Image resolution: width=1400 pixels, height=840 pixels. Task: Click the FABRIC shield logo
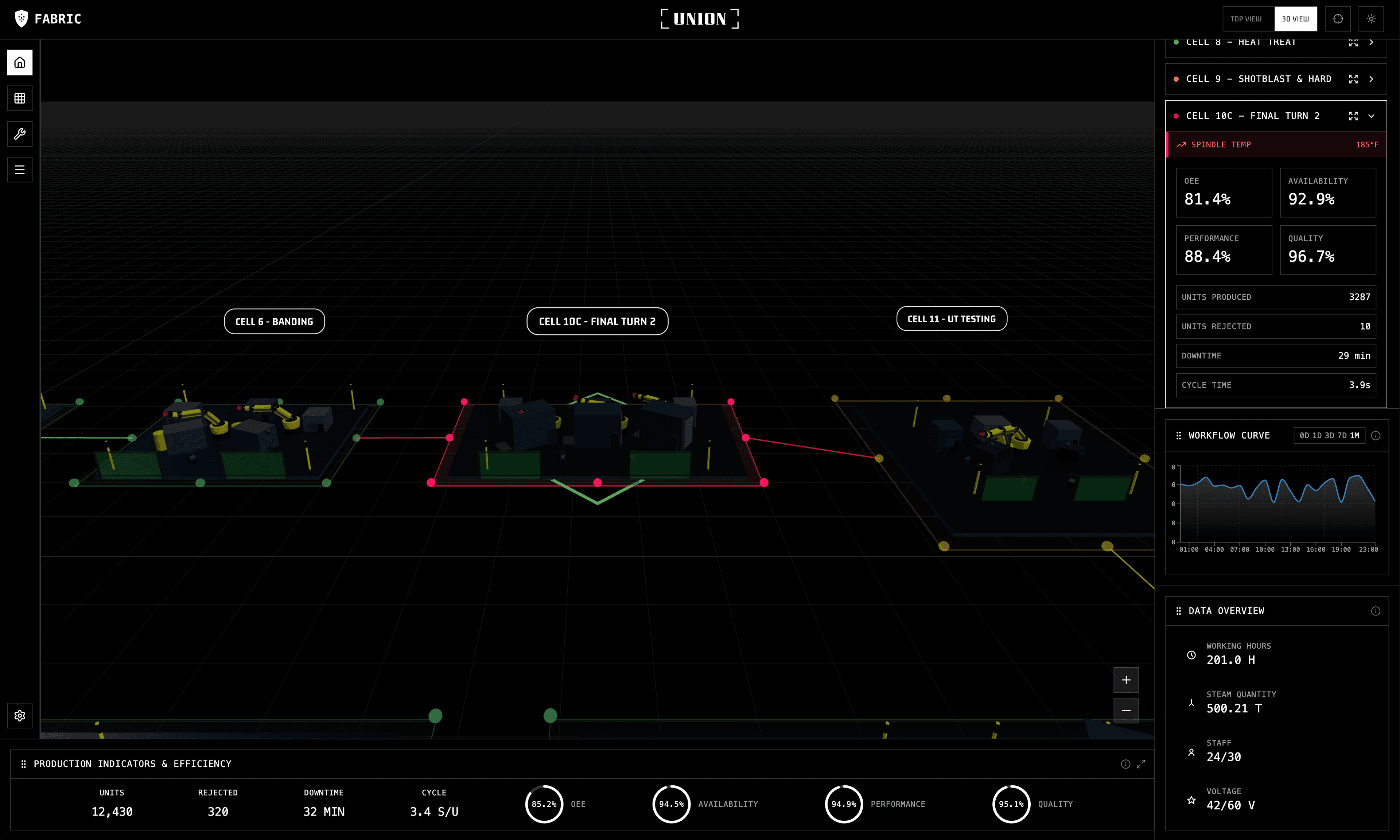pyautogui.click(x=22, y=18)
